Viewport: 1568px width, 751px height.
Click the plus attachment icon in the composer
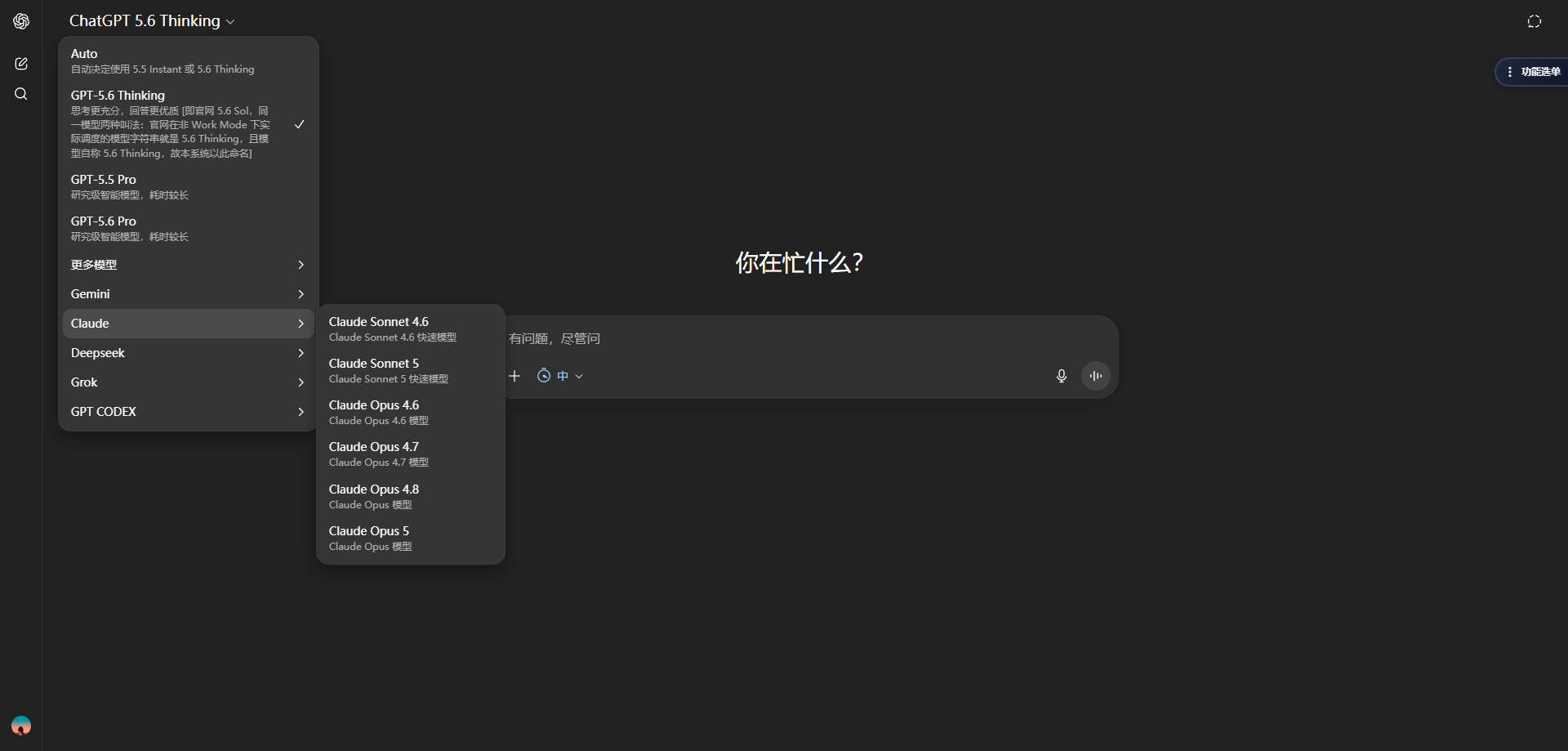point(514,376)
